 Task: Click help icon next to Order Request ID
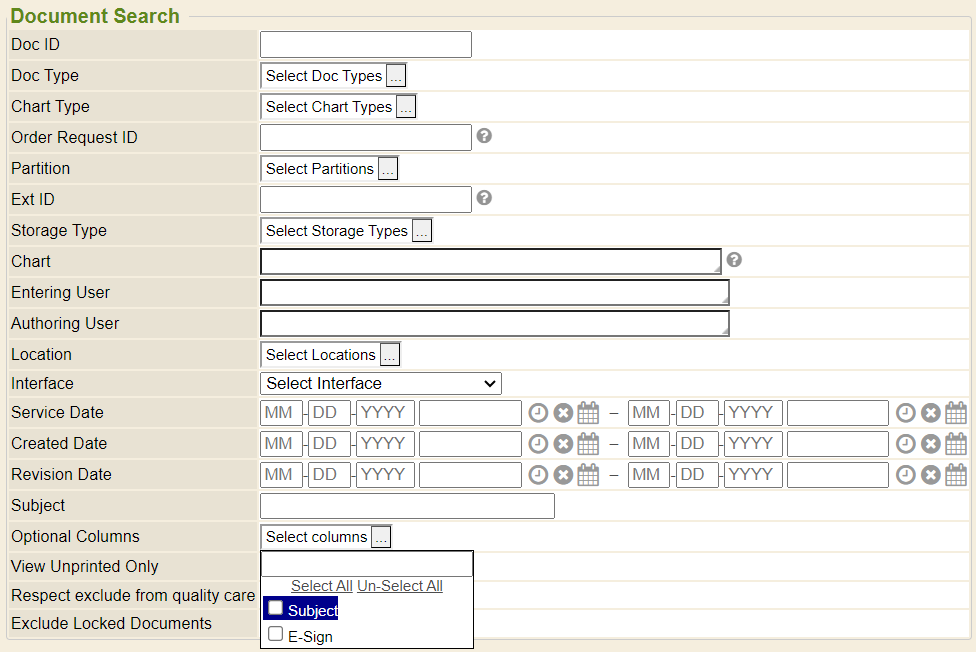click(x=484, y=136)
